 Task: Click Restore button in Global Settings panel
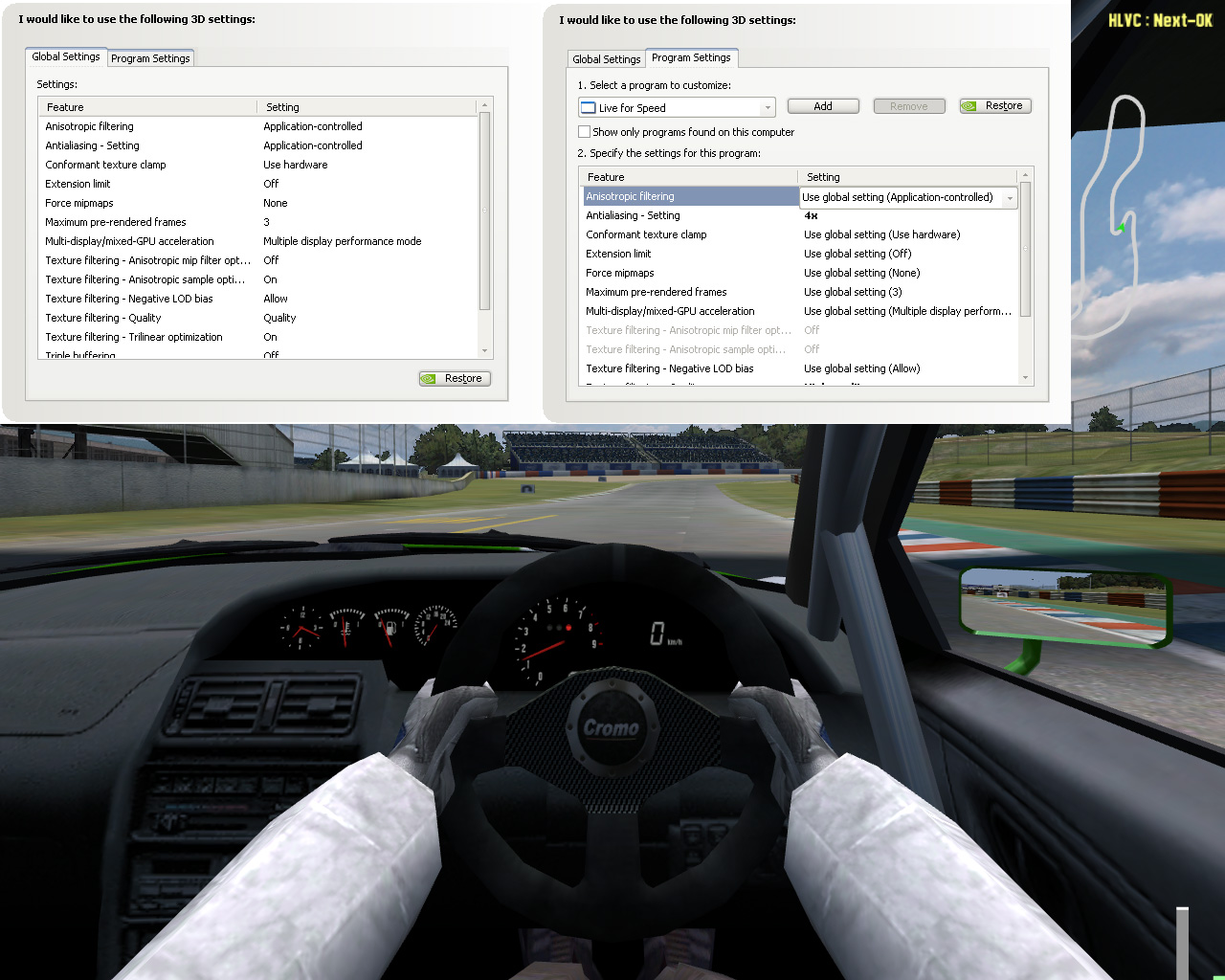[x=455, y=379]
